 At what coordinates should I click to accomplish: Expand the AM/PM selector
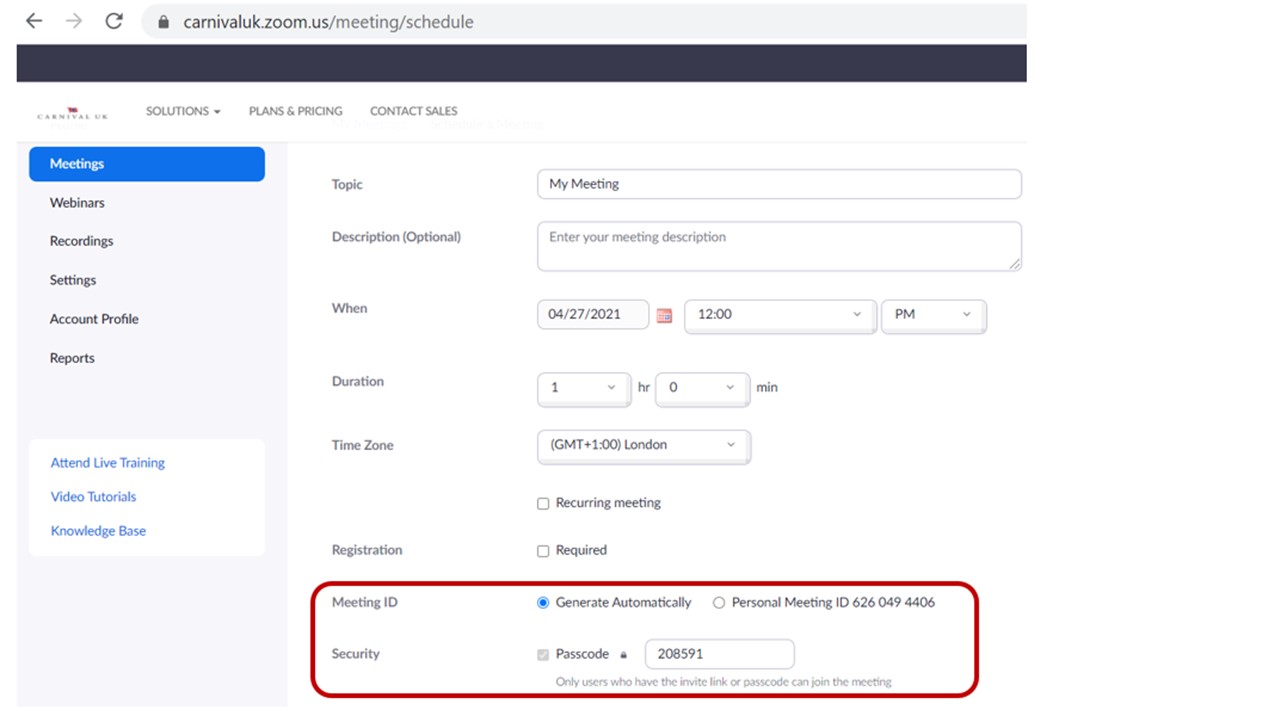933,315
